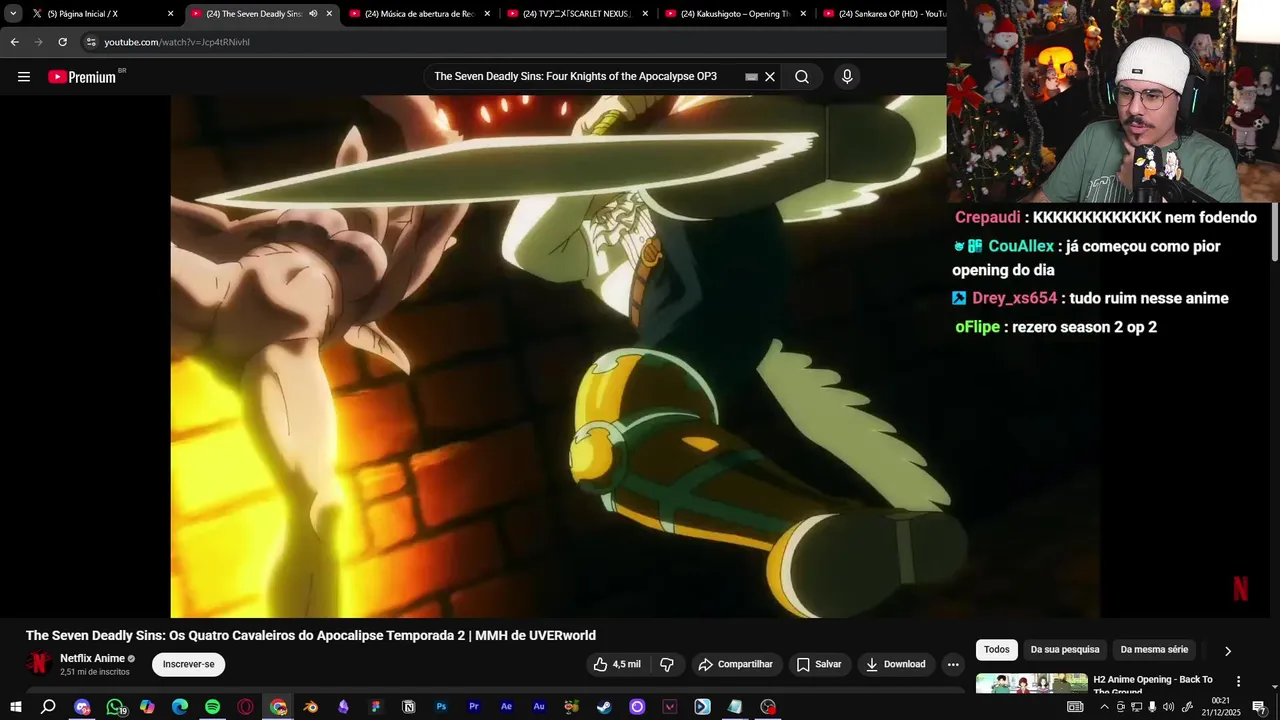This screenshot has width=1280, height=720.
Task: Open Microsoft Edge from the taskbar
Action: (180, 707)
